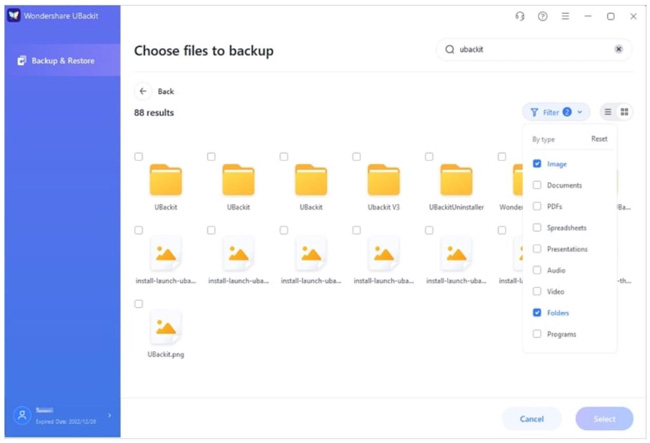650x443 pixels.
Task: Click the Choose files to backup heading
Action: tap(204, 51)
